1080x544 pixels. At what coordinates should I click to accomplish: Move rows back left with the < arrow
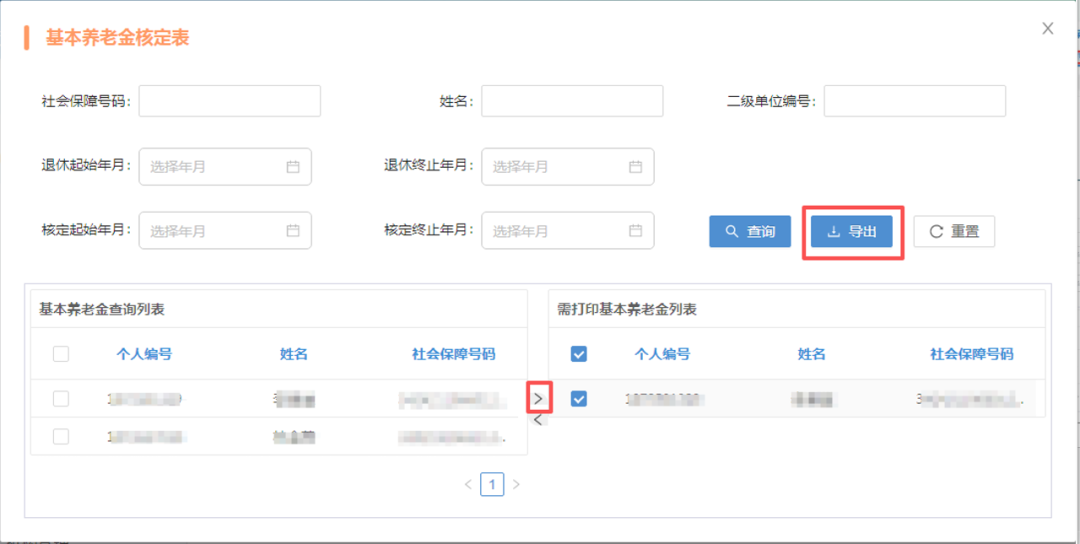[x=539, y=419]
